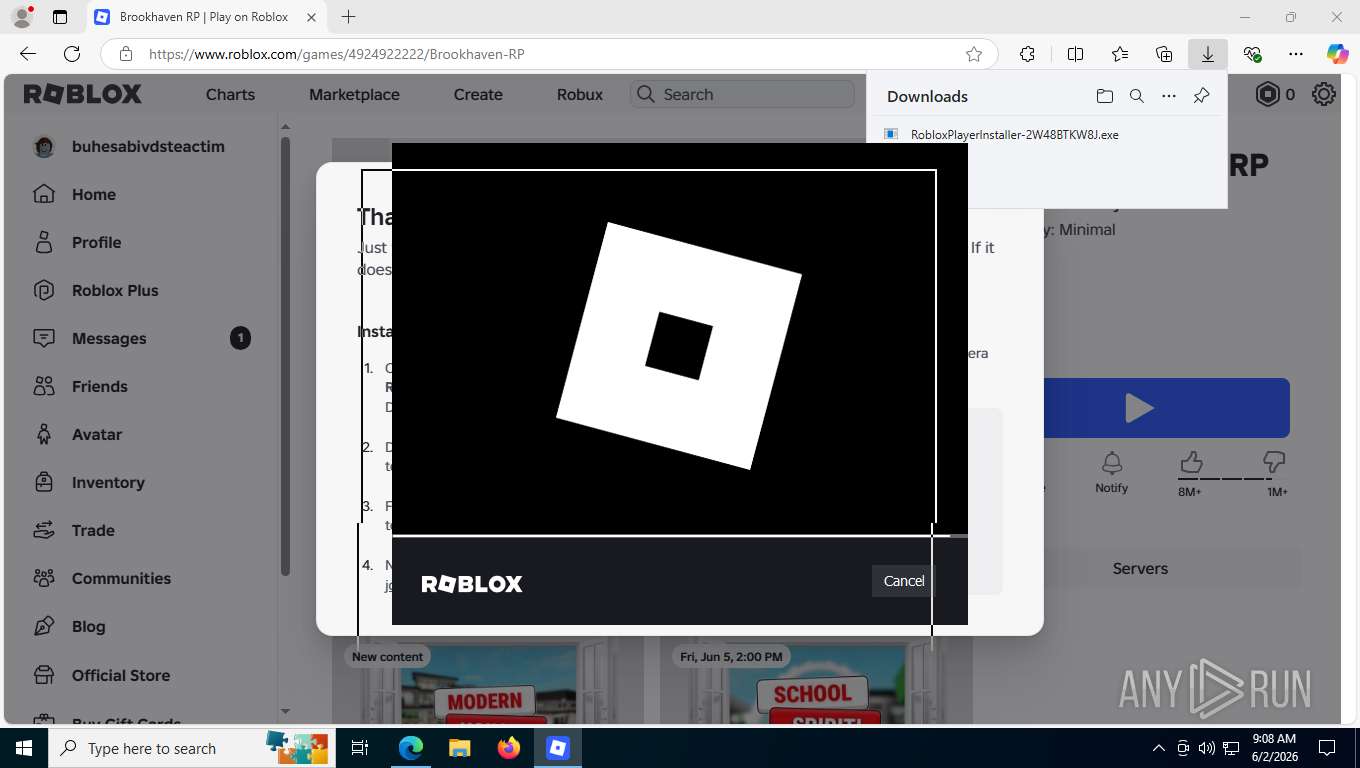Click the Roblox search field
This screenshot has width=1360, height=768.
742,94
